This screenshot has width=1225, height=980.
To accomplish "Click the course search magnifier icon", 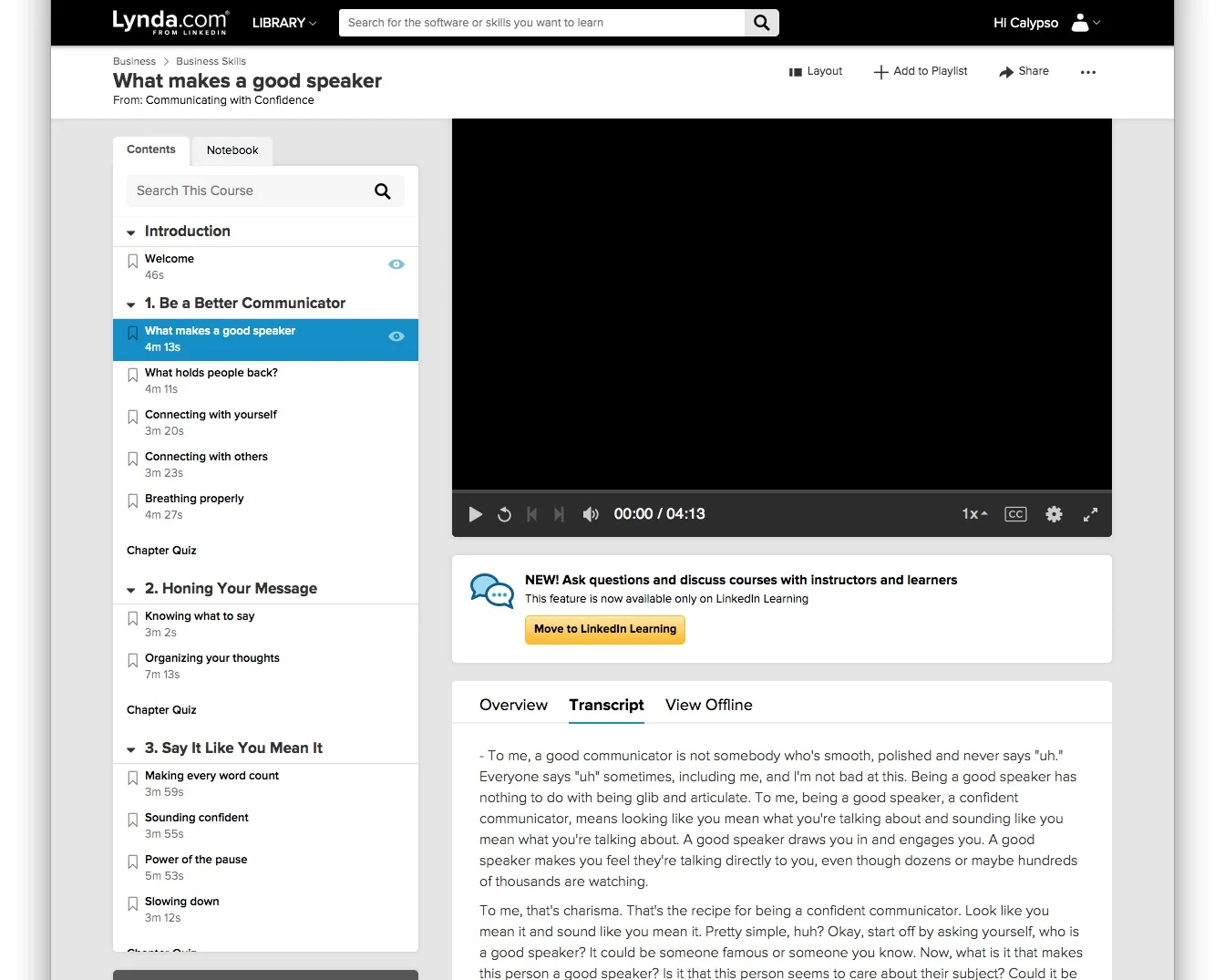I will [x=383, y=191].
